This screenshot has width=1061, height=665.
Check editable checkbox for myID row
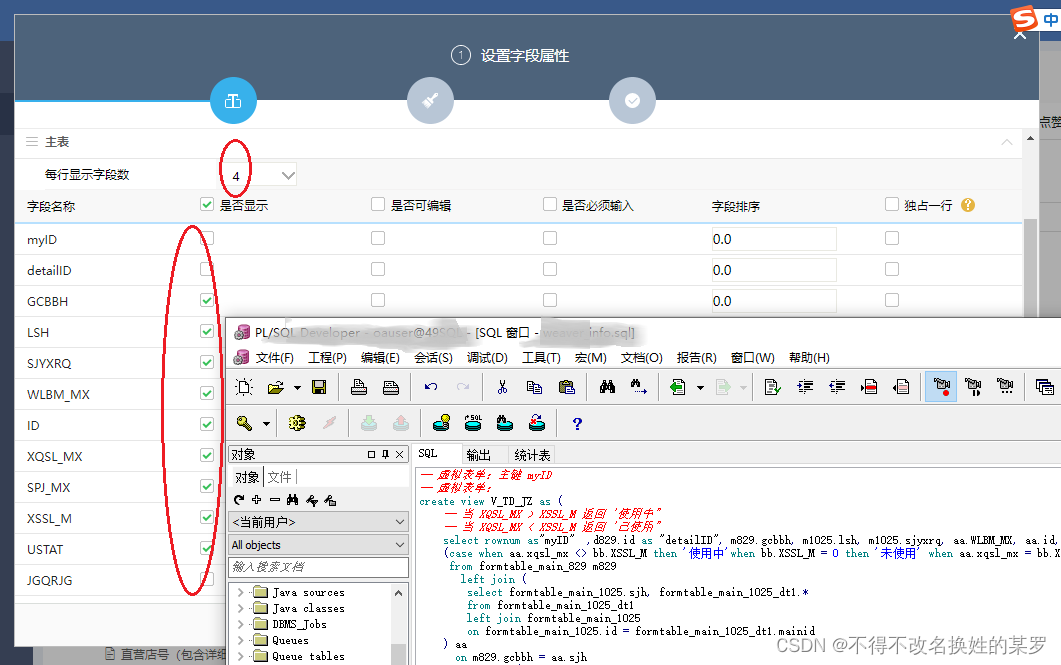click(378, 238)
